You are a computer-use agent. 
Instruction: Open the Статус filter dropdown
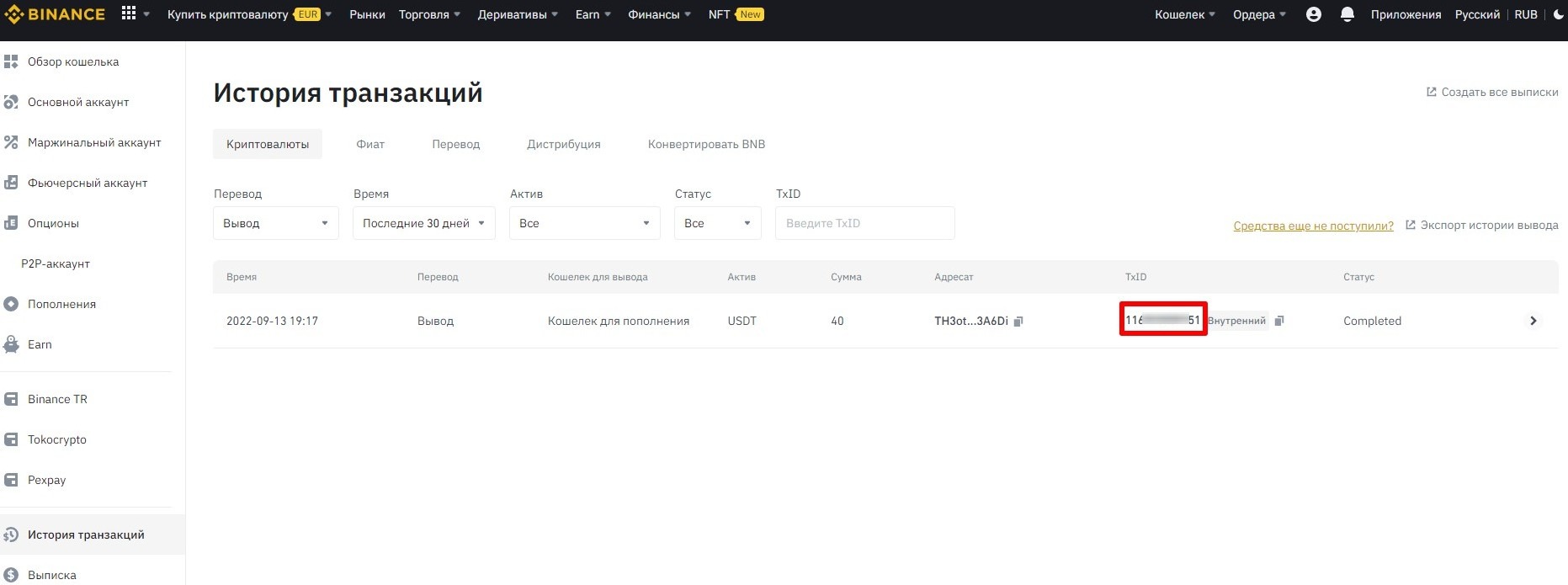717,223
